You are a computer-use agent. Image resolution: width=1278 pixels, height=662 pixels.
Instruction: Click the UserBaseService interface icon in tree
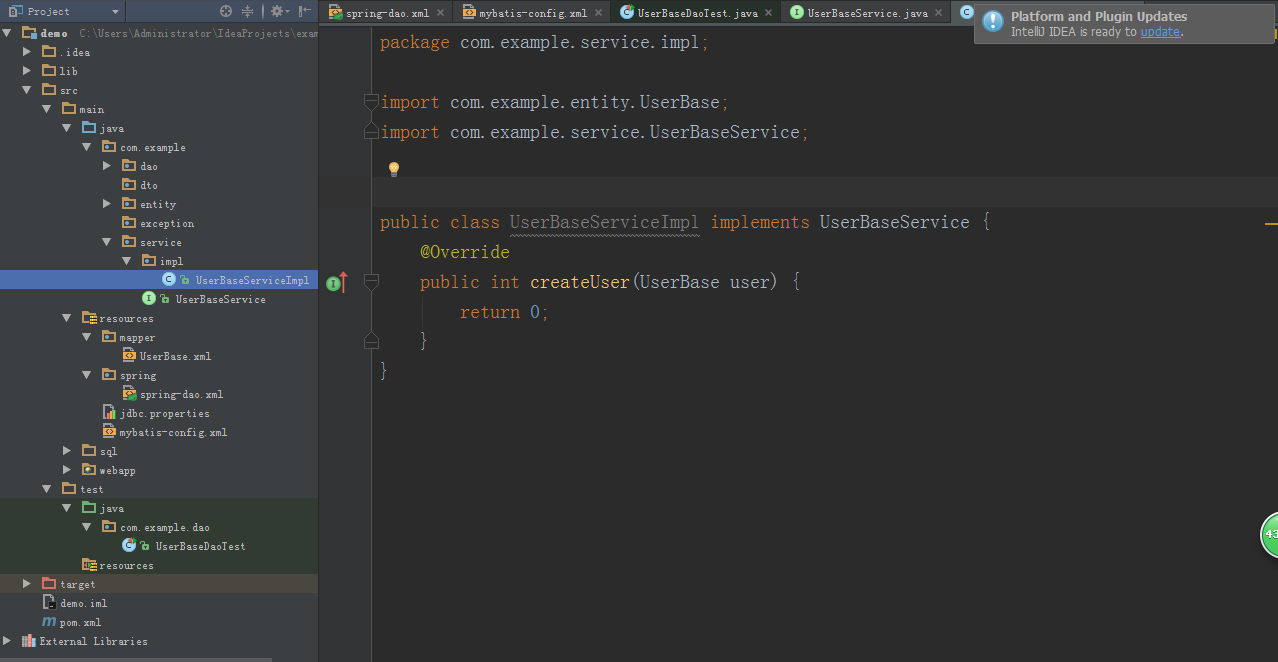[x=149, y=299]
